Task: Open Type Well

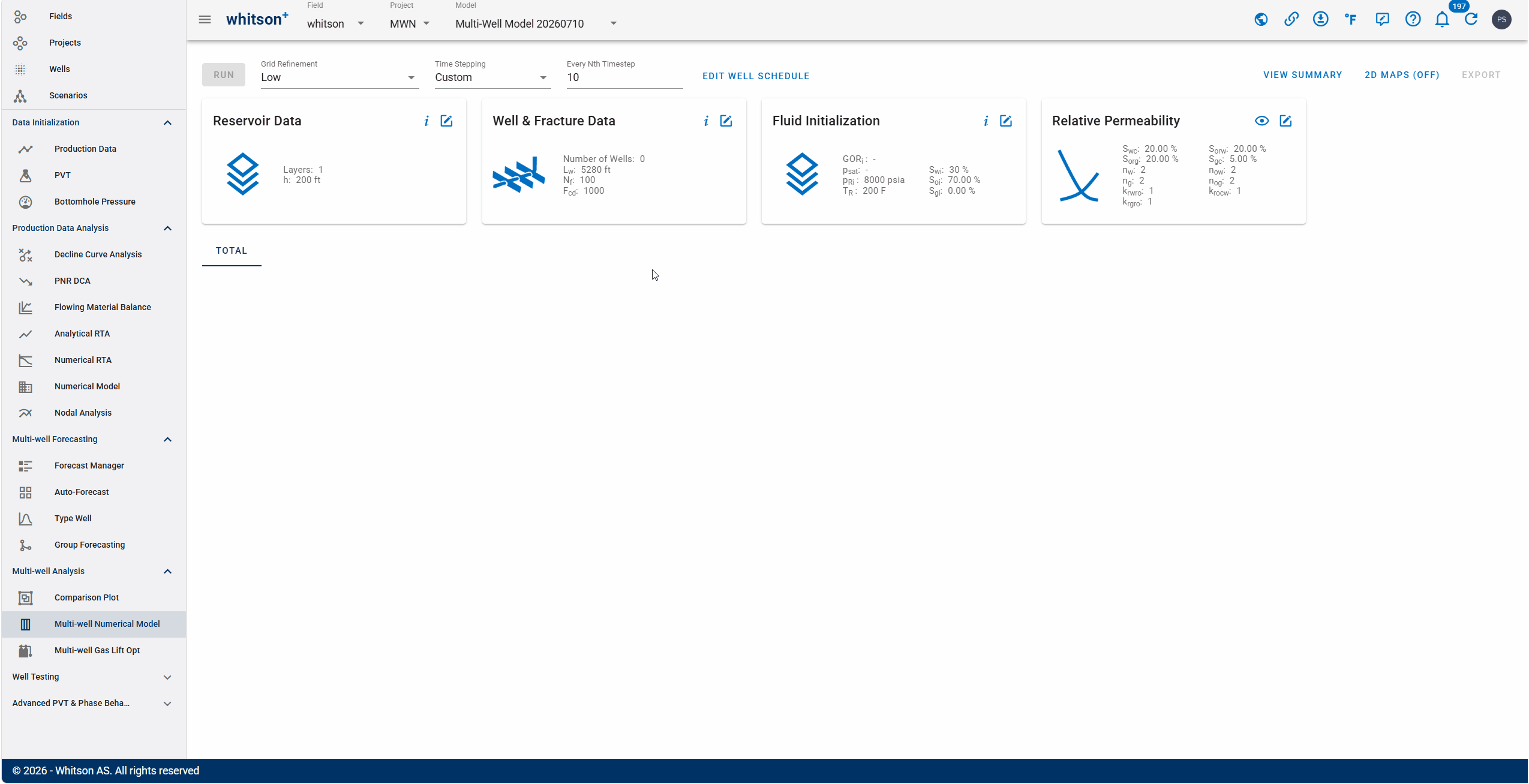Action: 93,518
